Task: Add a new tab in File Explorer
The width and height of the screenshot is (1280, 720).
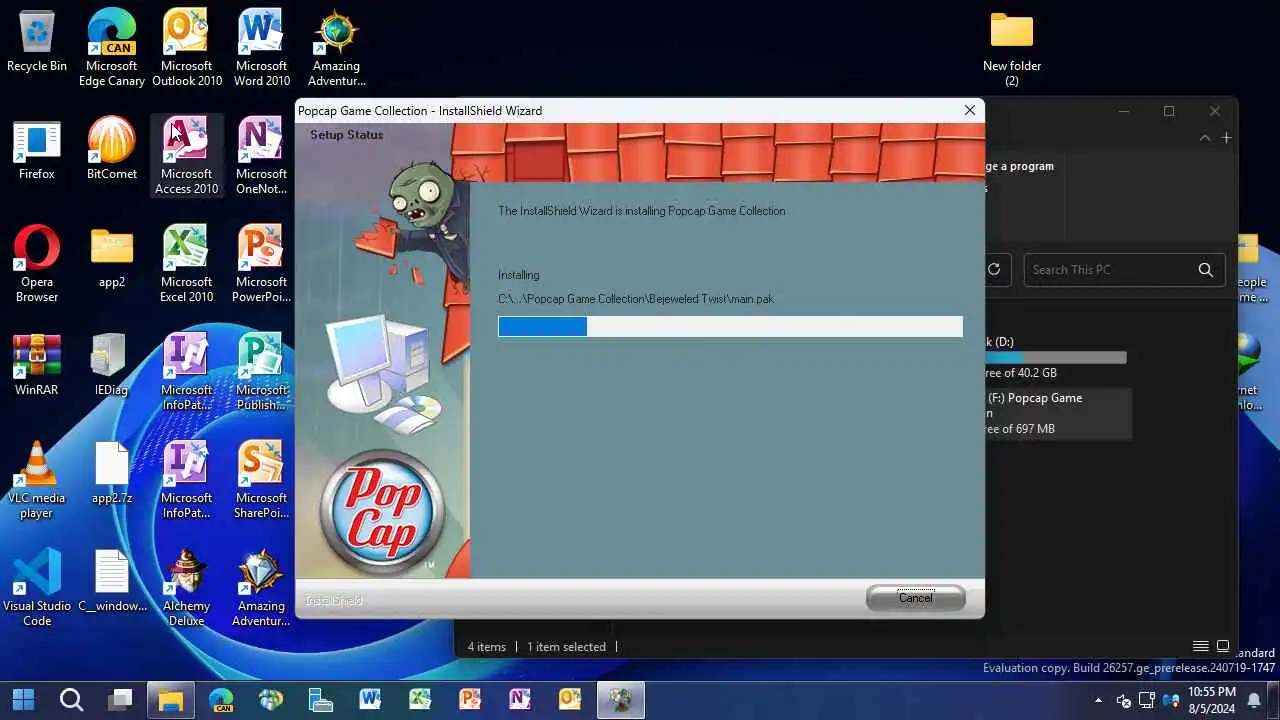Action: tap(1226, 137)
